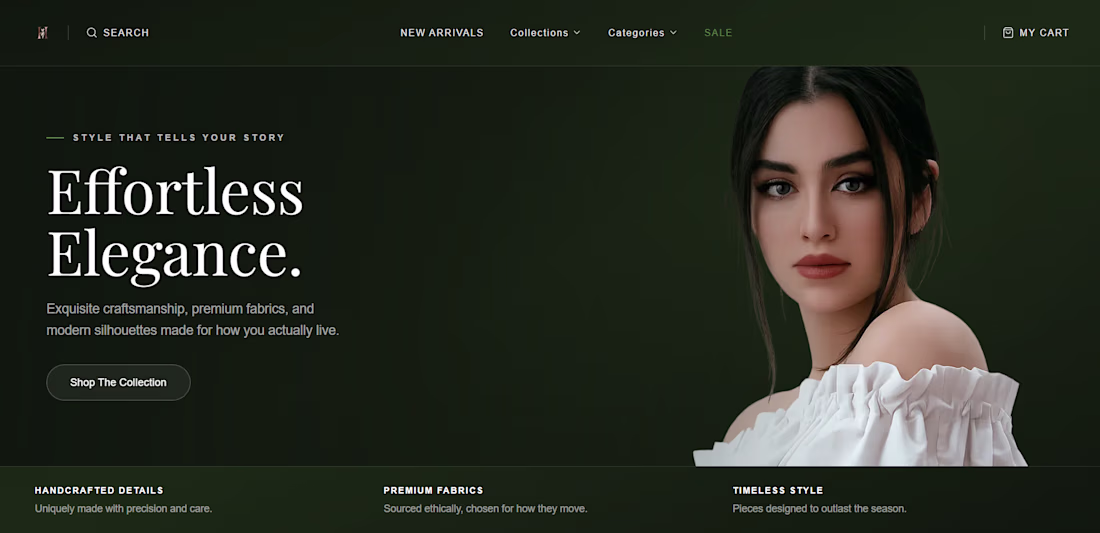The height and width of the screenshot is (533, 1100).
Task: Expand the Collections chevron
Action: pyautogui.click(x=577, y=33)
